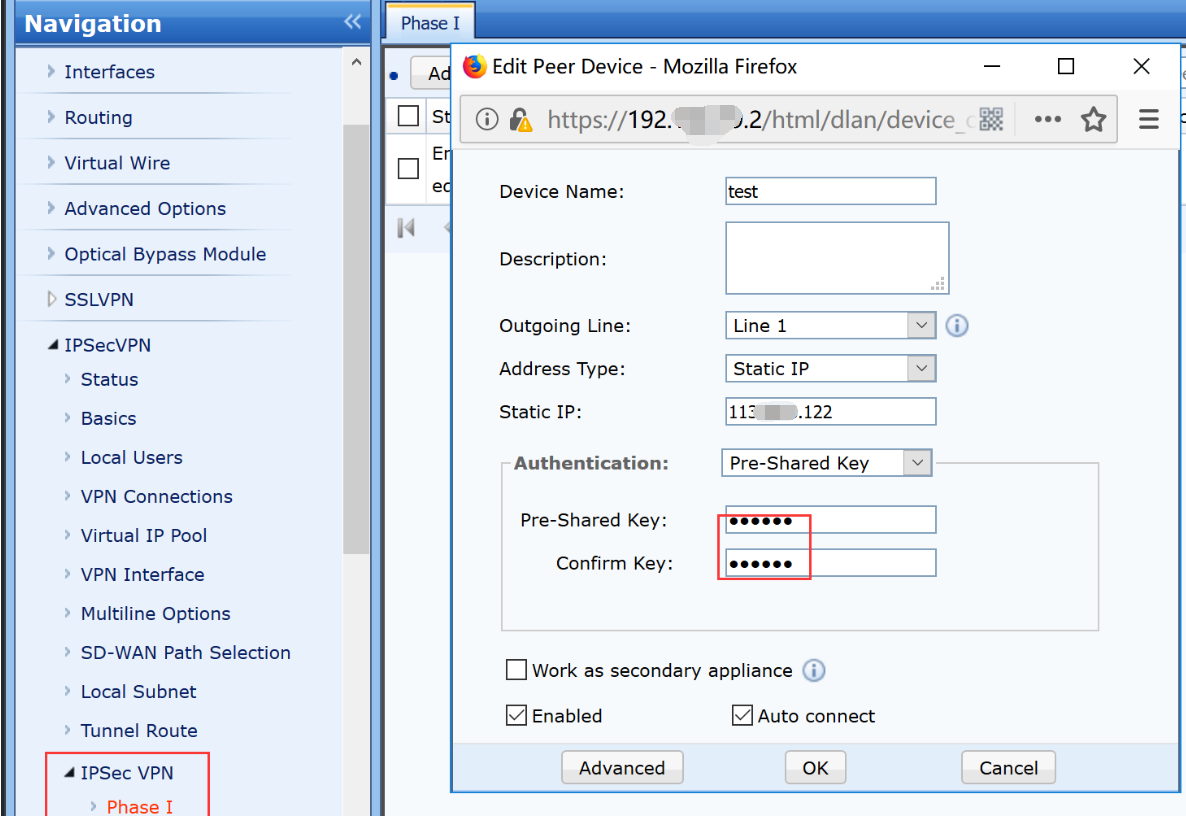Screen dimensions: 1186x816
Task: Open the page actions three-dot menu
Action: 1048,119
